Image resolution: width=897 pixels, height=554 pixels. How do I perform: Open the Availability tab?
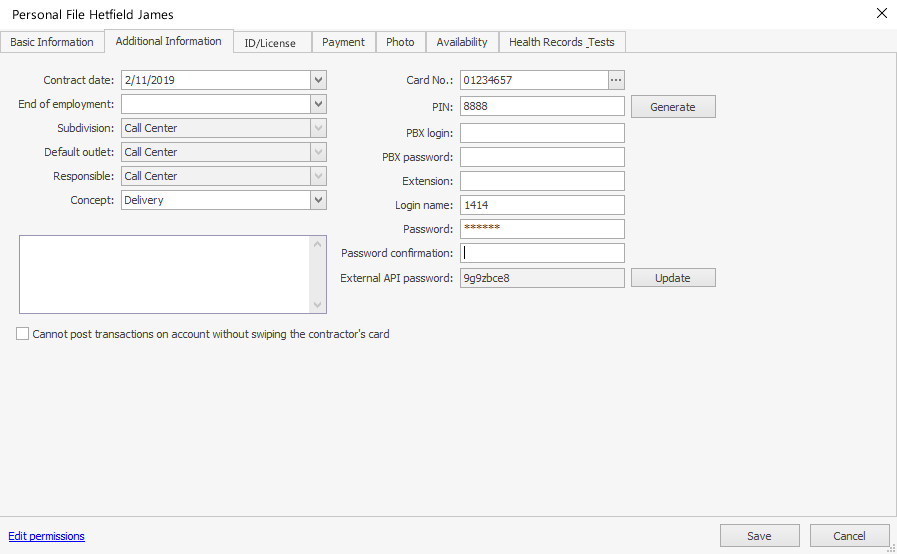462,42
